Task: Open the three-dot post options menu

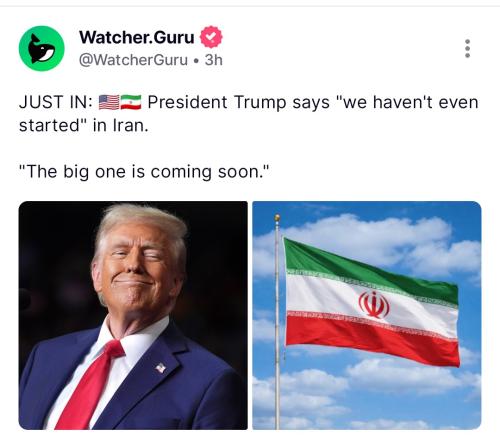Action: pyautogui.click(x=467, y=49)
